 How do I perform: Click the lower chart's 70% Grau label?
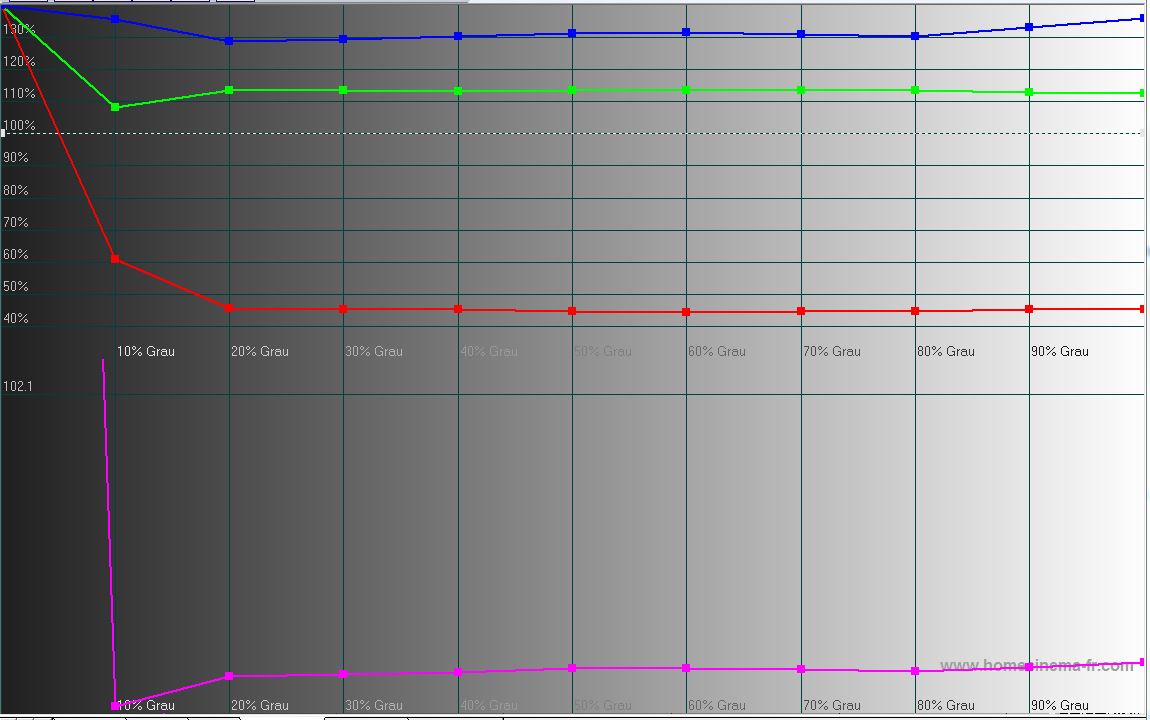pos(831,705)
